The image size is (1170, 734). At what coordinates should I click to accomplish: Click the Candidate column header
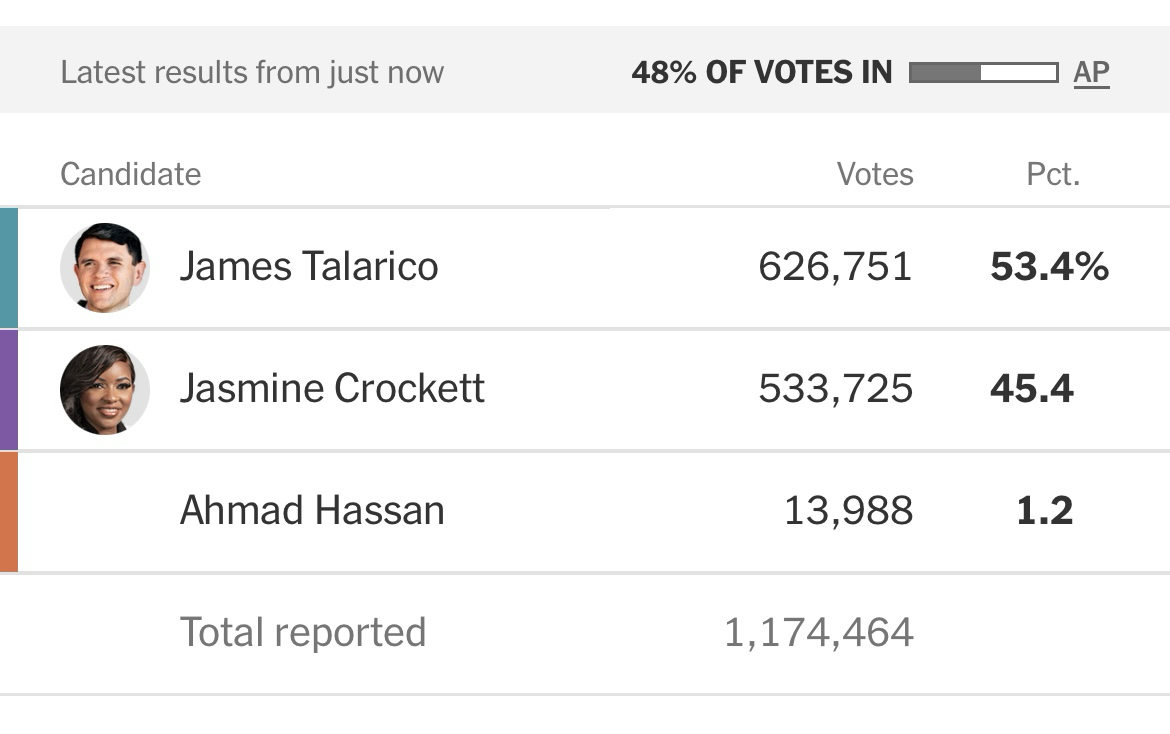point(130,174)
